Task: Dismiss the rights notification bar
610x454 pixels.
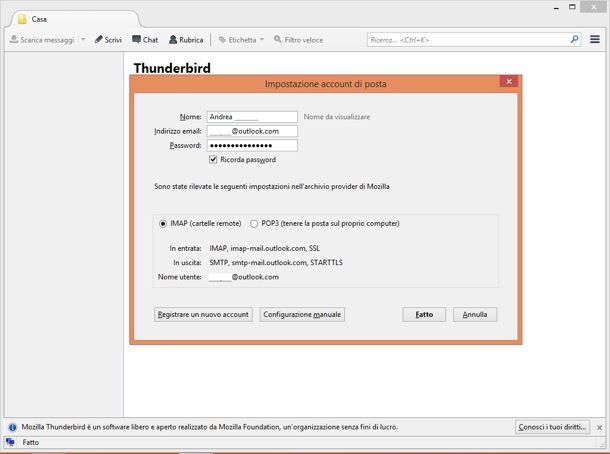Action: (x=599, y=427)
